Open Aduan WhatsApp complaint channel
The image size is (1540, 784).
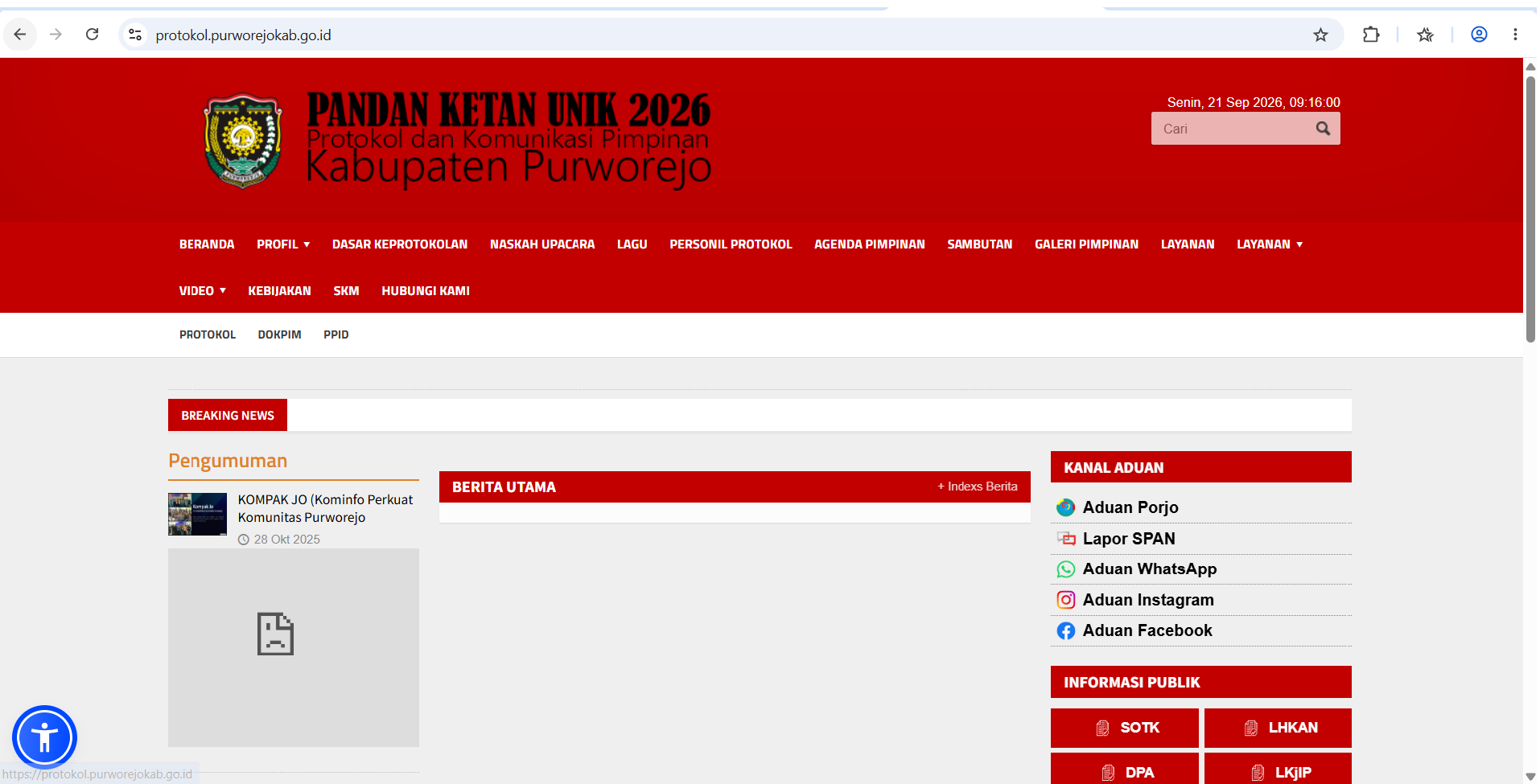coord(1149,569)
